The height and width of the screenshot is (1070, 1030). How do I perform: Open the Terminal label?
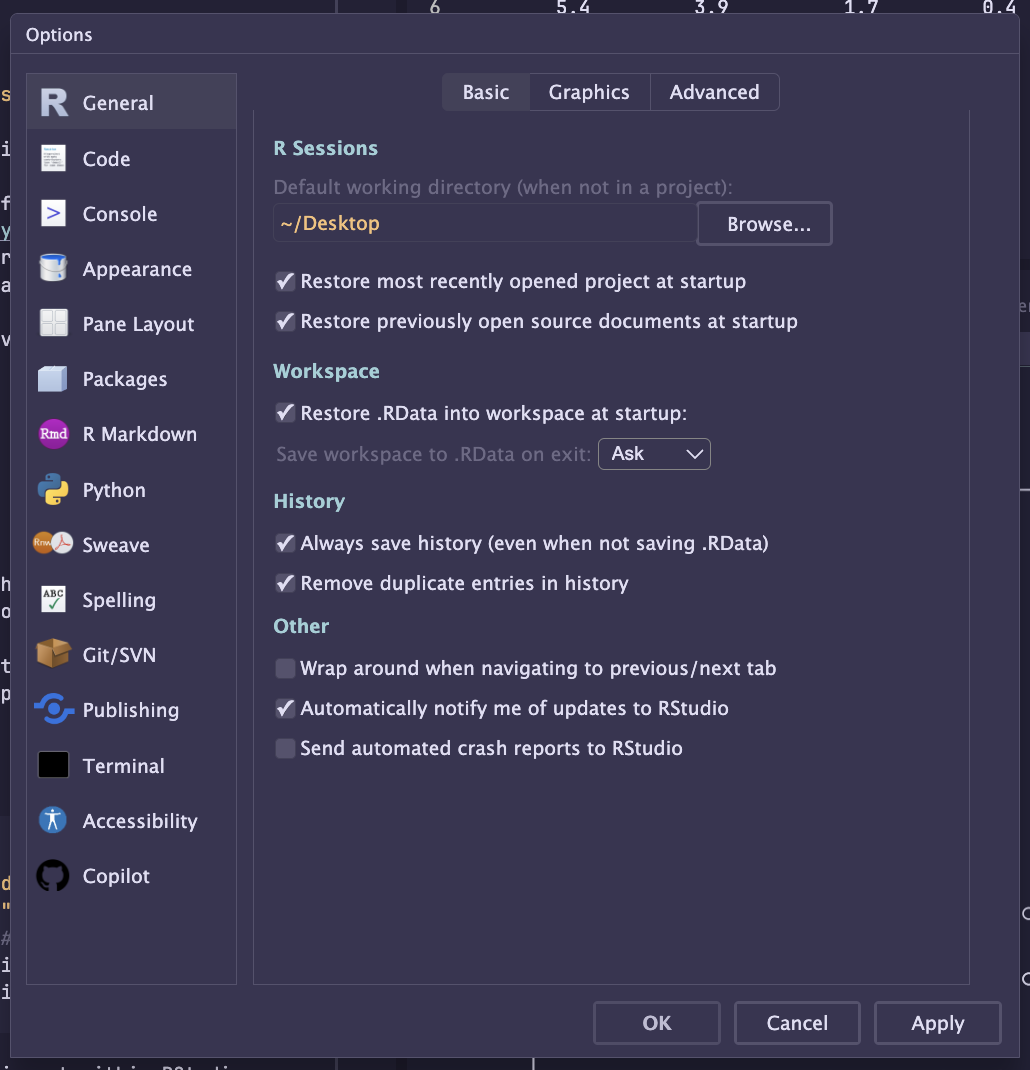tap(124, 766)
